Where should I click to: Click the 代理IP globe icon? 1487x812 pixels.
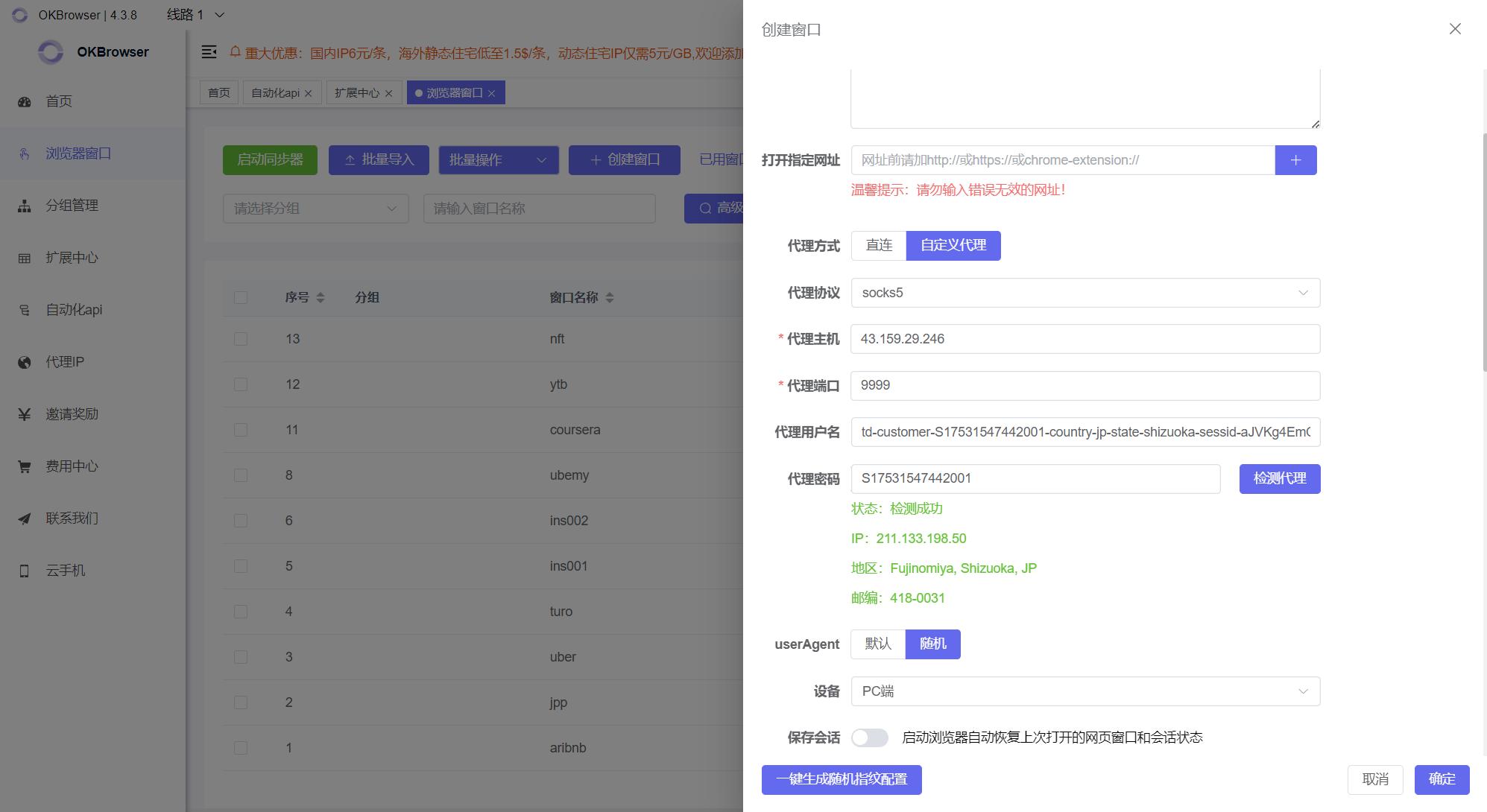tap(25, 362)
